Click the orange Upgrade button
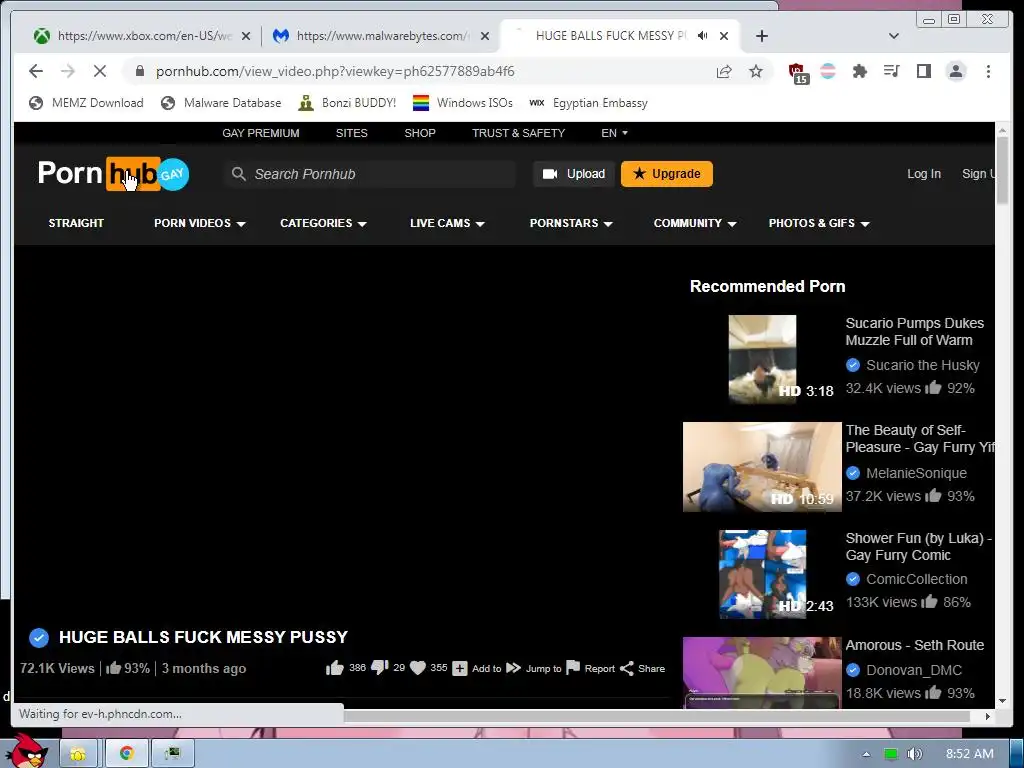This screenshot has height=768, width=1024. (x=667, y=174)
